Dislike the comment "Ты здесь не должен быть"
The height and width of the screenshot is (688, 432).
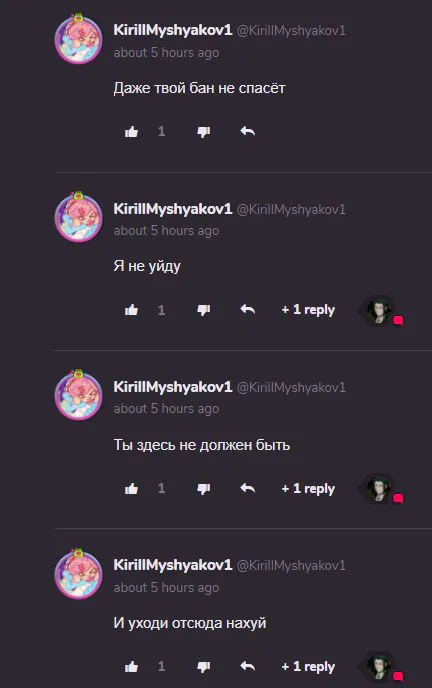(204, 488)
